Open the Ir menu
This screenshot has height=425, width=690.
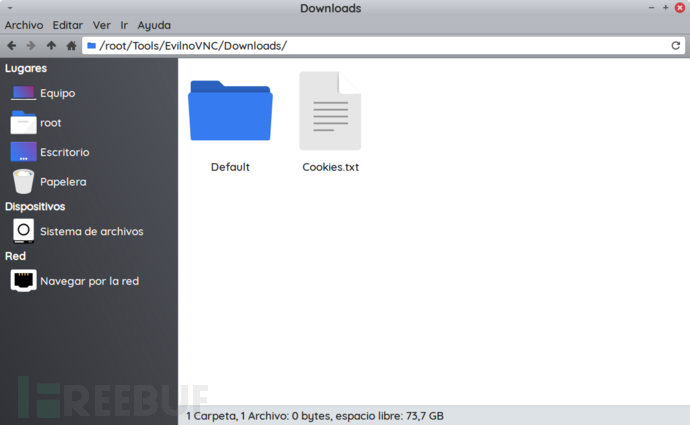point(124,25)
